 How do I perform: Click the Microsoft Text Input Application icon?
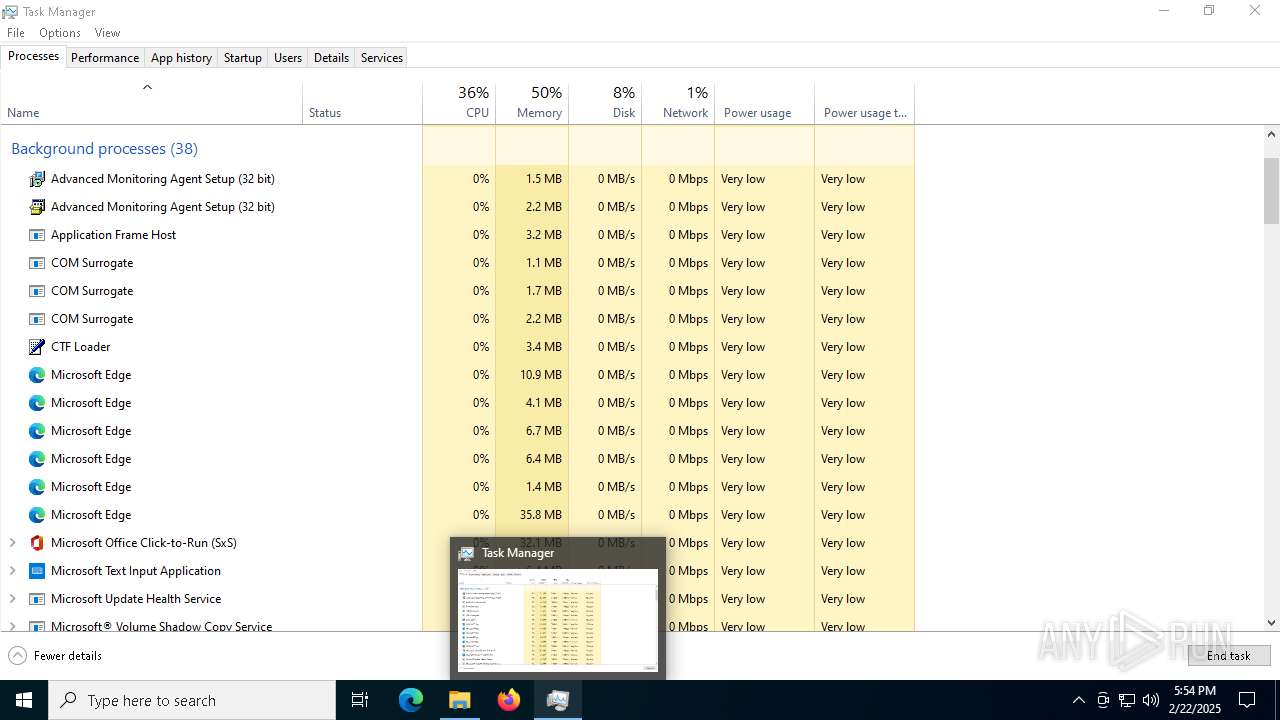(x=37, y=571)
